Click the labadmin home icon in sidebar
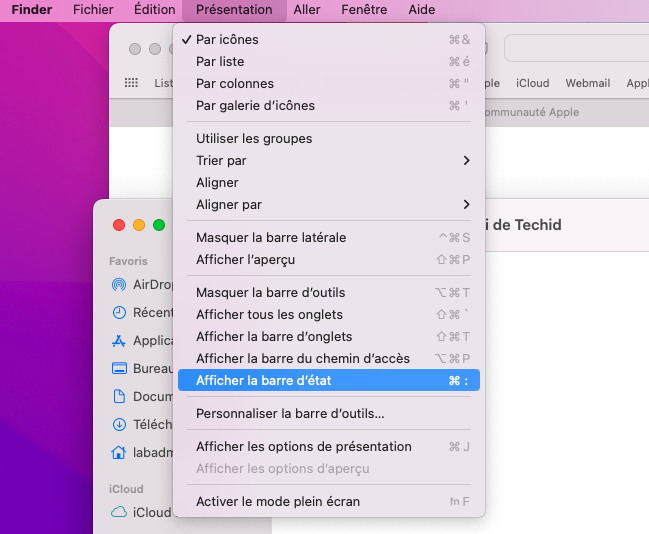The width and height of the screenshot is (649, 534). pyautogui.click(x=119, y=452)
